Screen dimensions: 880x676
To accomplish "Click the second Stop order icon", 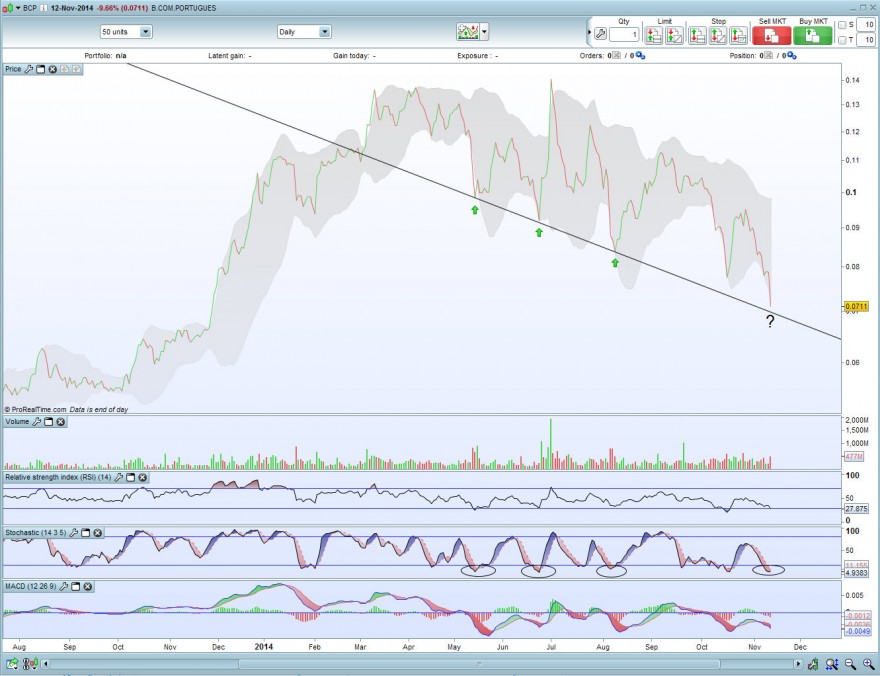I will pos(718,36).
